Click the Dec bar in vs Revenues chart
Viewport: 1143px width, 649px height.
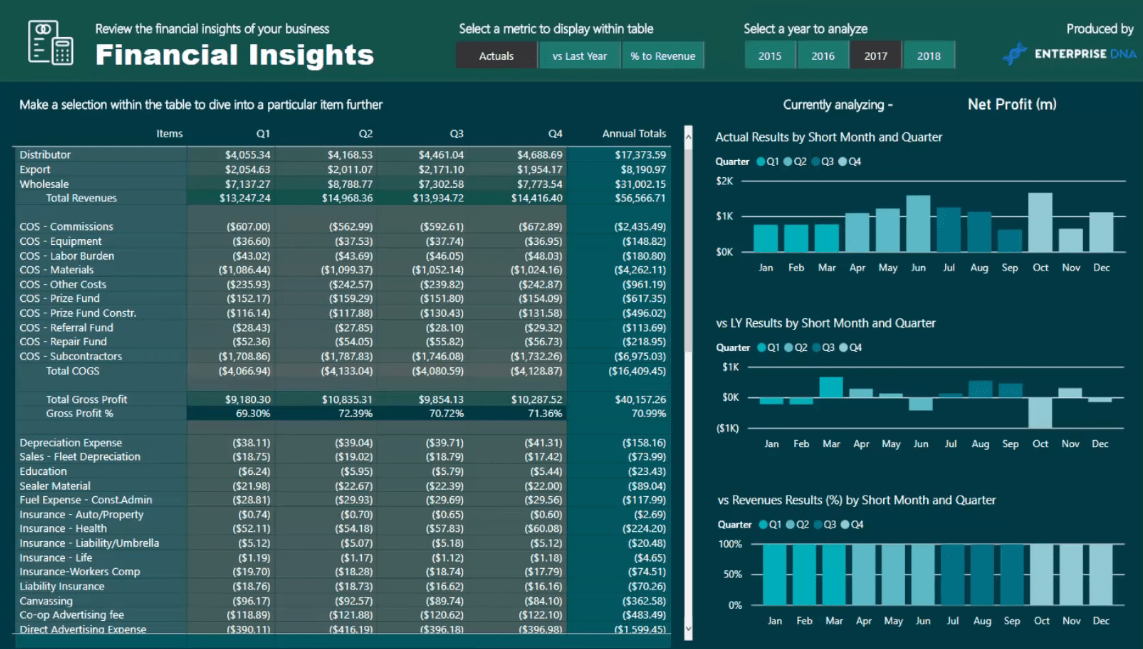coord(1101,575)
